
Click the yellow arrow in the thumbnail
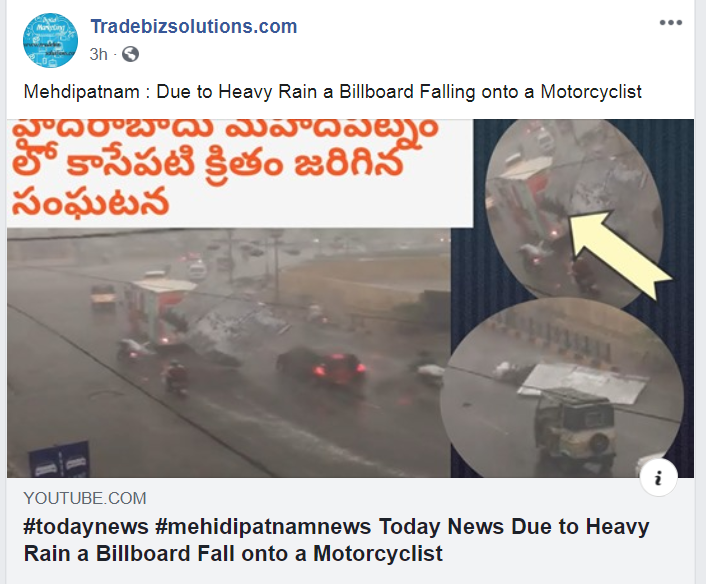point(620,251)
